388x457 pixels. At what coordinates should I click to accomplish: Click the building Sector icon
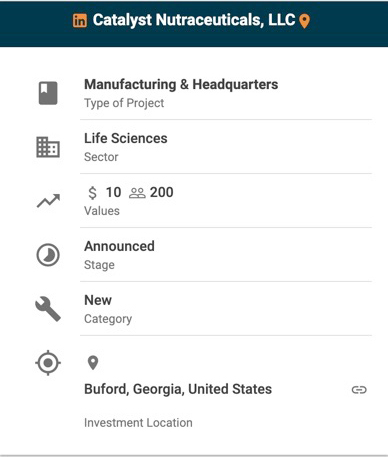tap(48, 147)
